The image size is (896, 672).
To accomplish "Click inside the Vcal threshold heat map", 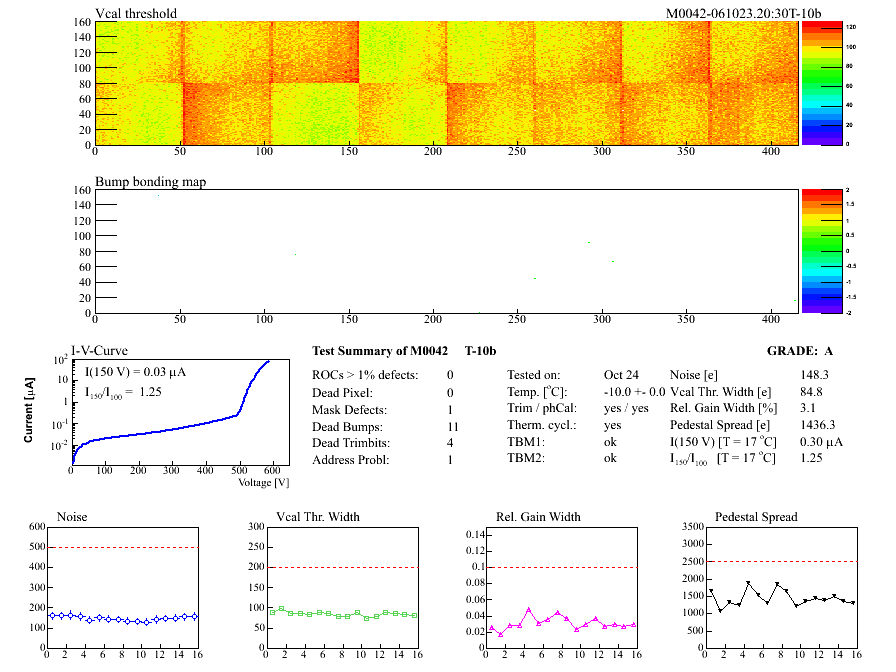I will (446, 83).
